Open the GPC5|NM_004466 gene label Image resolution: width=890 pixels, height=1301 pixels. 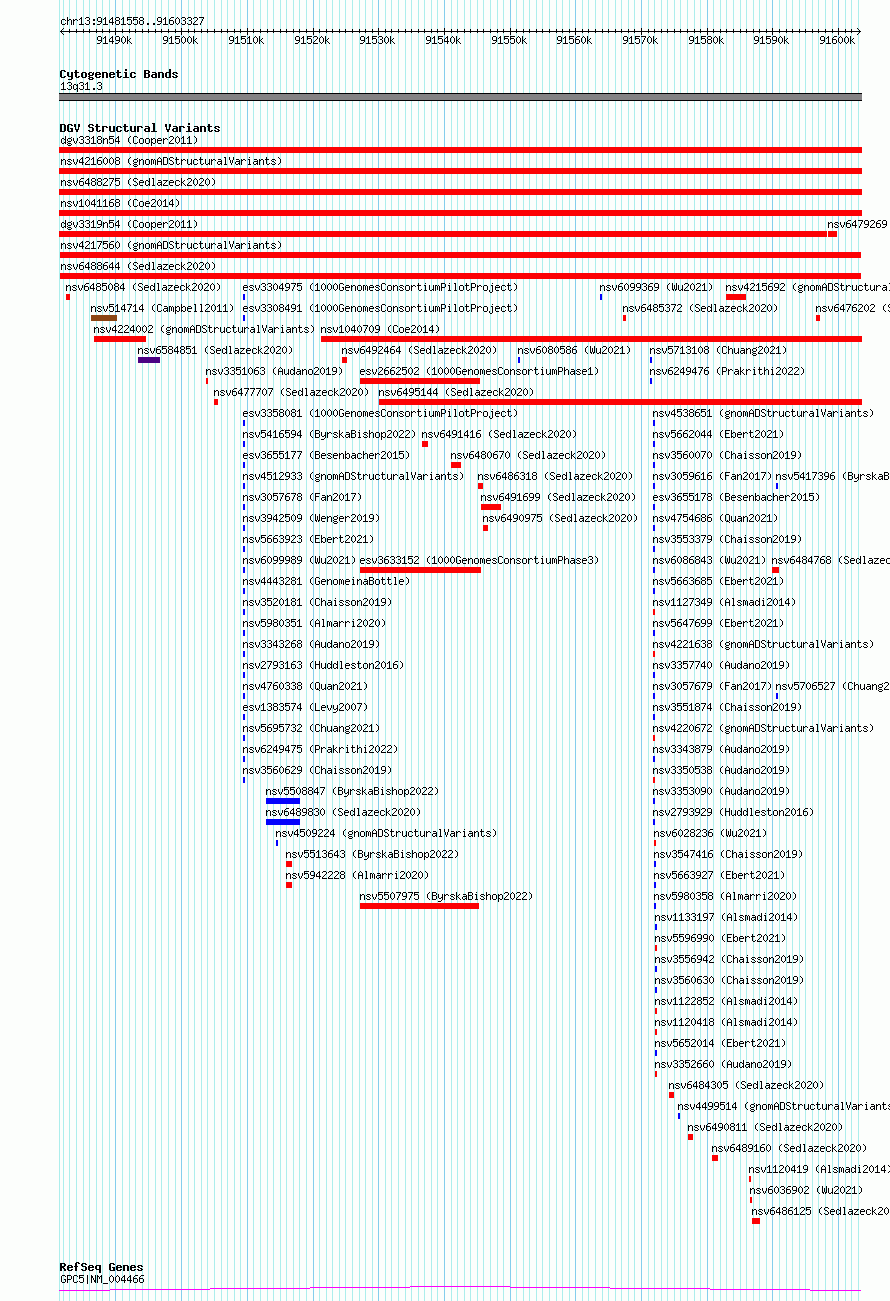102,1279
